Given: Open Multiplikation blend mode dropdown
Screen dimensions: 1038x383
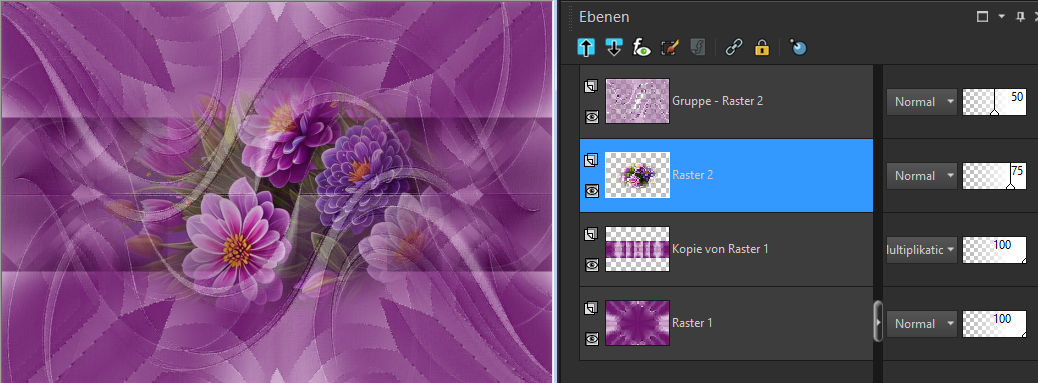Looking at the screenshot, I should coord(922,250).
